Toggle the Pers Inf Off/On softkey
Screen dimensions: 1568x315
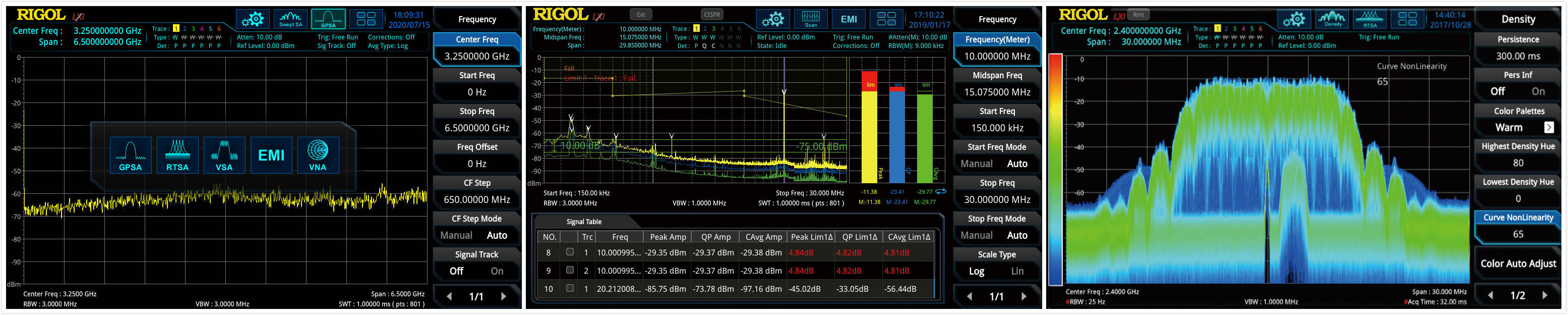pos(1518,84)
